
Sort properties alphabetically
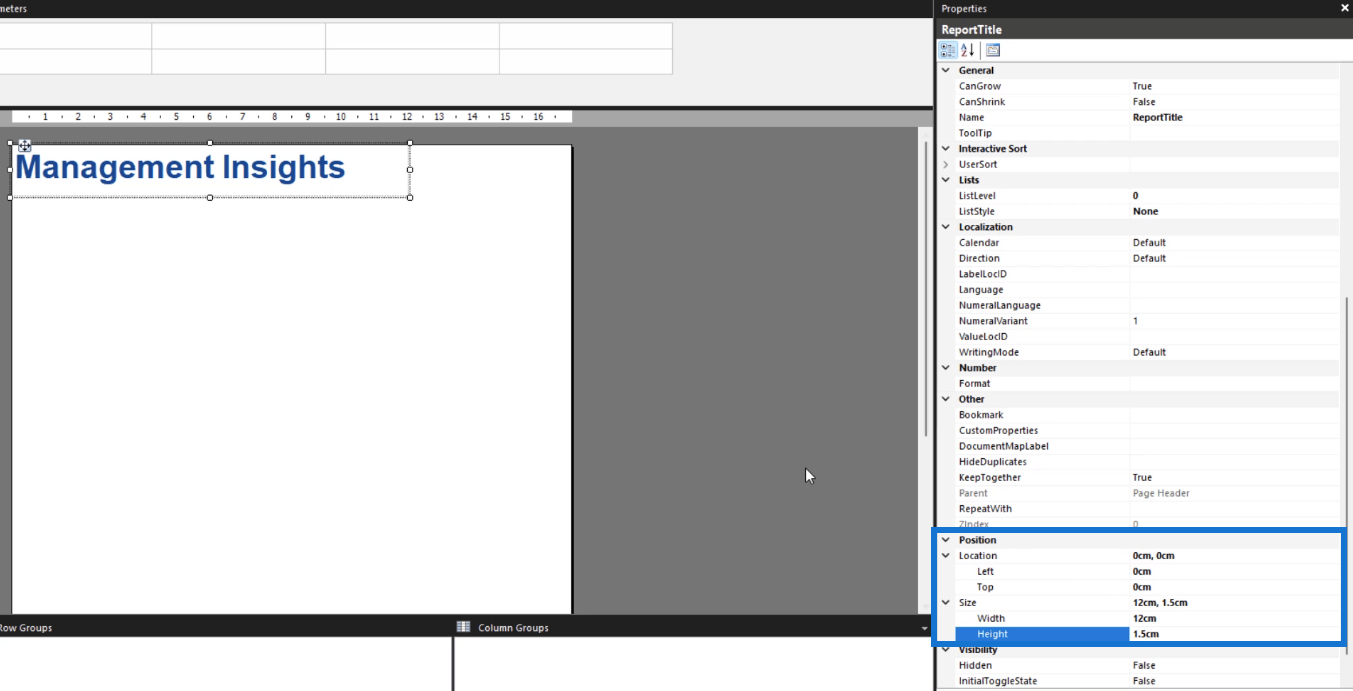click(x=968, y=50)
